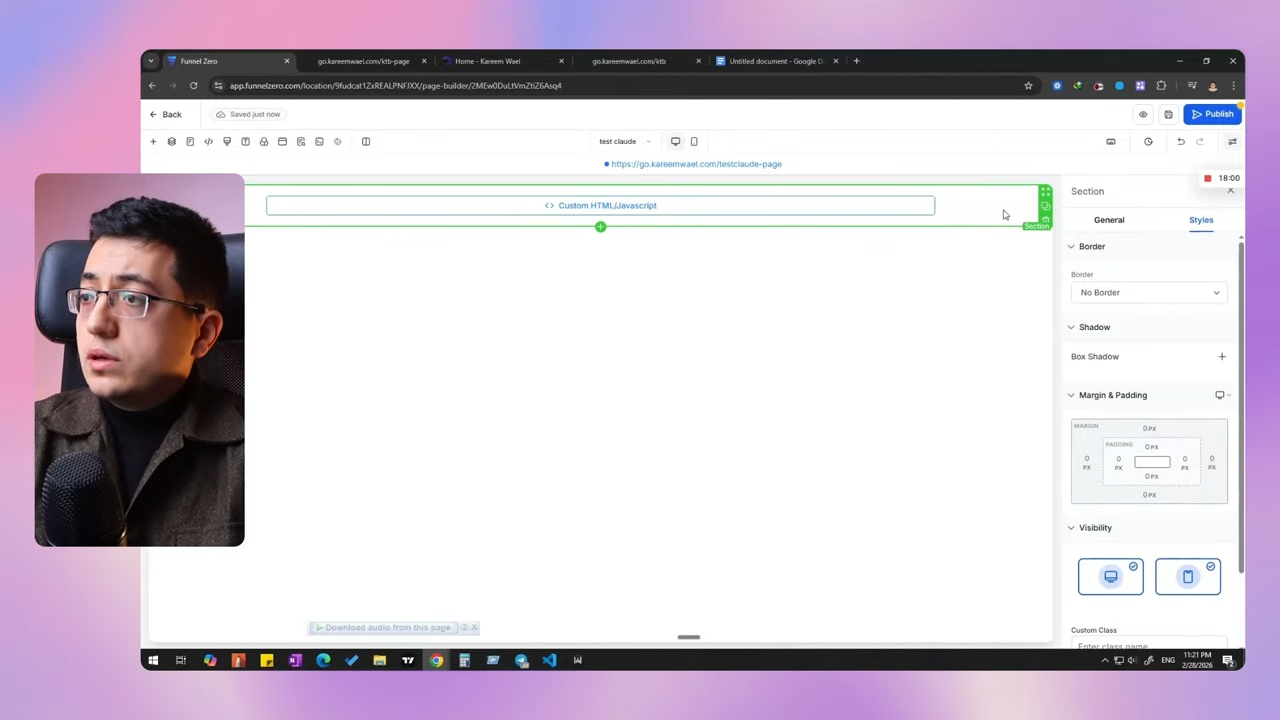Open the test claude page dropdown

coord(624,142)
